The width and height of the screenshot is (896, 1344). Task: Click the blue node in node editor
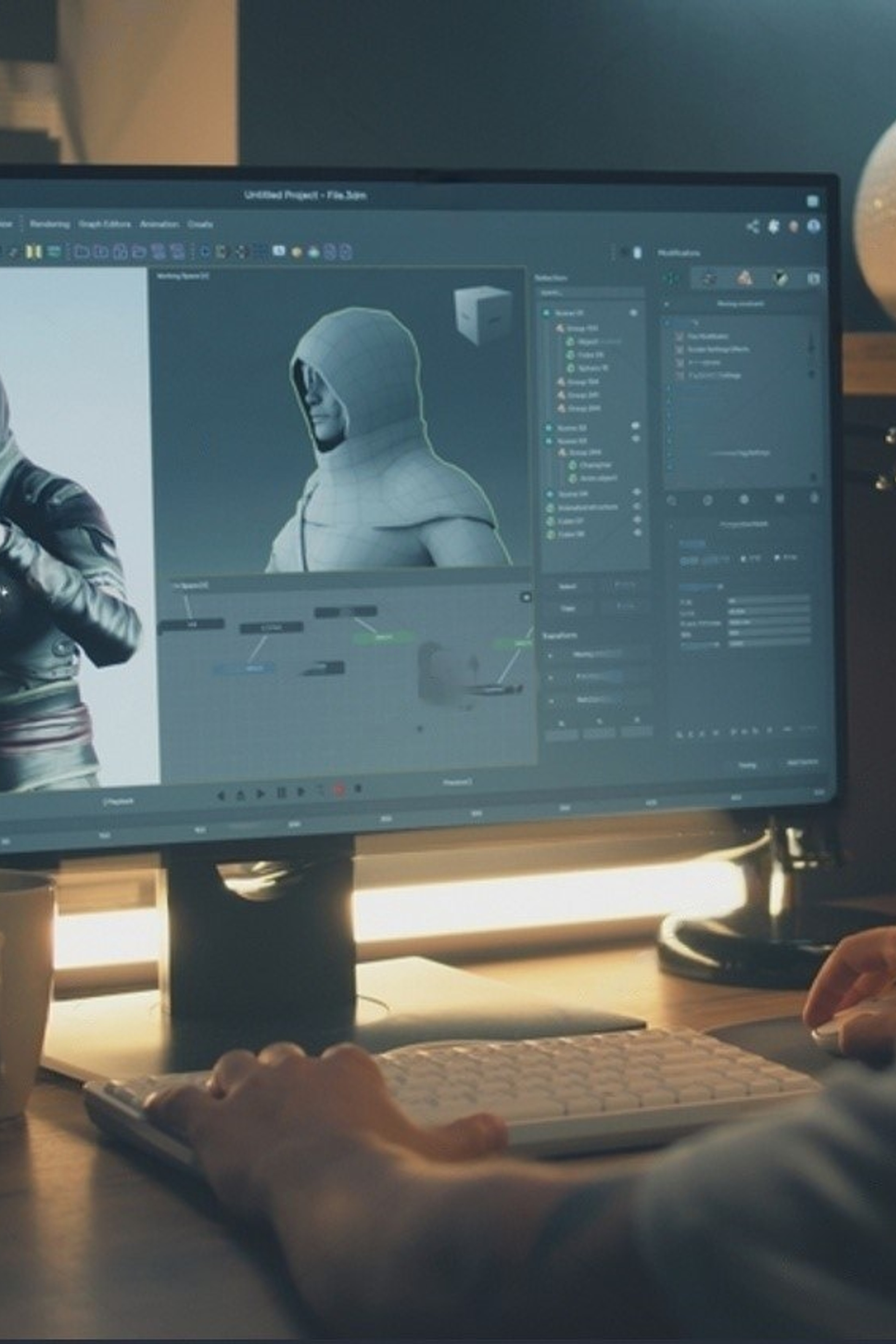(245, 668)
